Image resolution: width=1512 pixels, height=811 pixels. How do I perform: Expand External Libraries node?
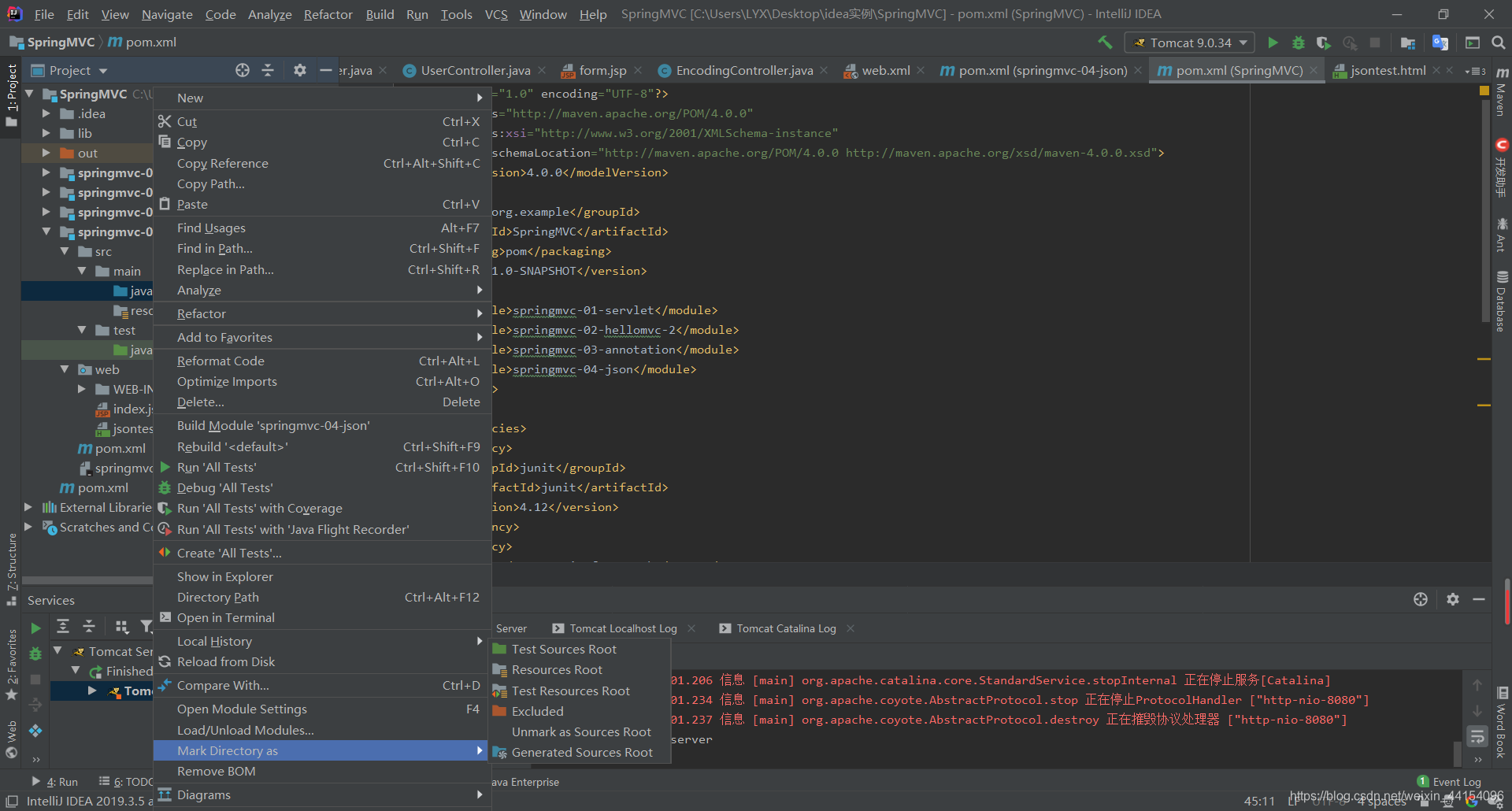coord(28,507)
